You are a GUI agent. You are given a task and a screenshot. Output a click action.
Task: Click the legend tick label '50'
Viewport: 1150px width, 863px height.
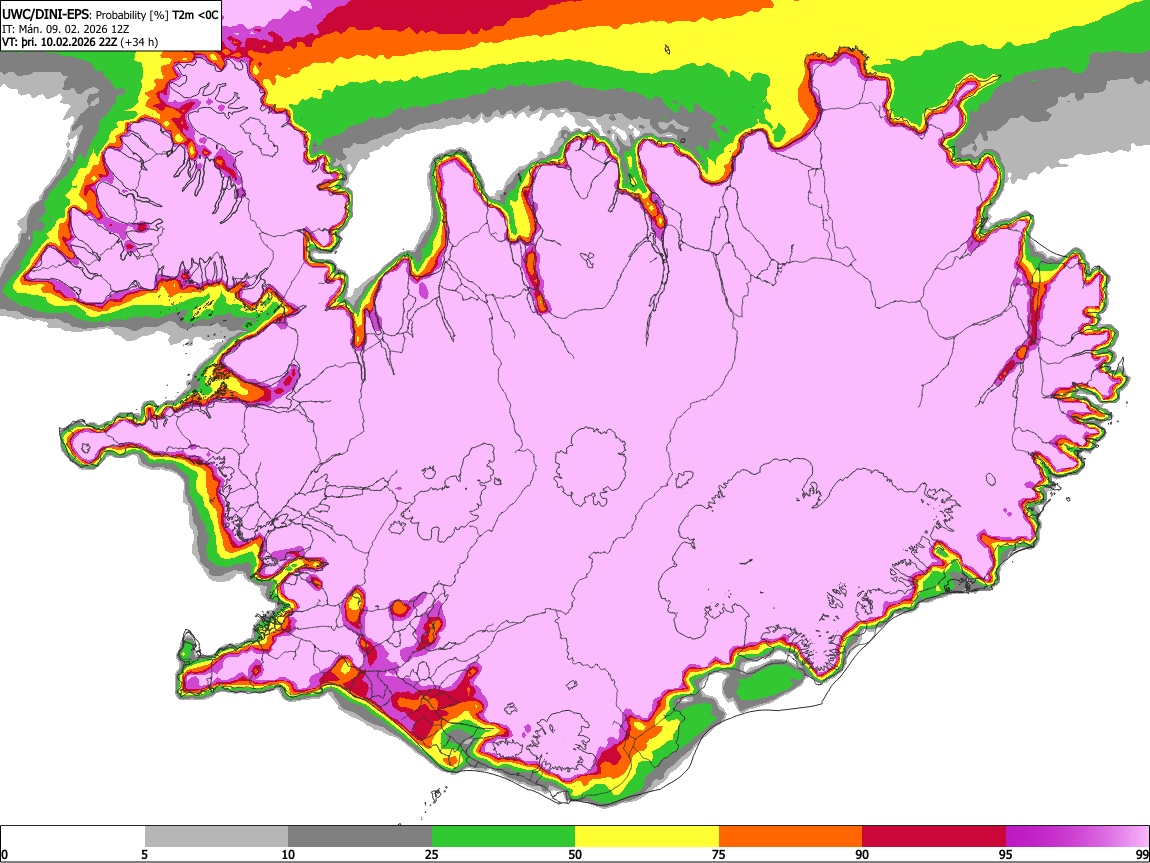pos(575,854)
